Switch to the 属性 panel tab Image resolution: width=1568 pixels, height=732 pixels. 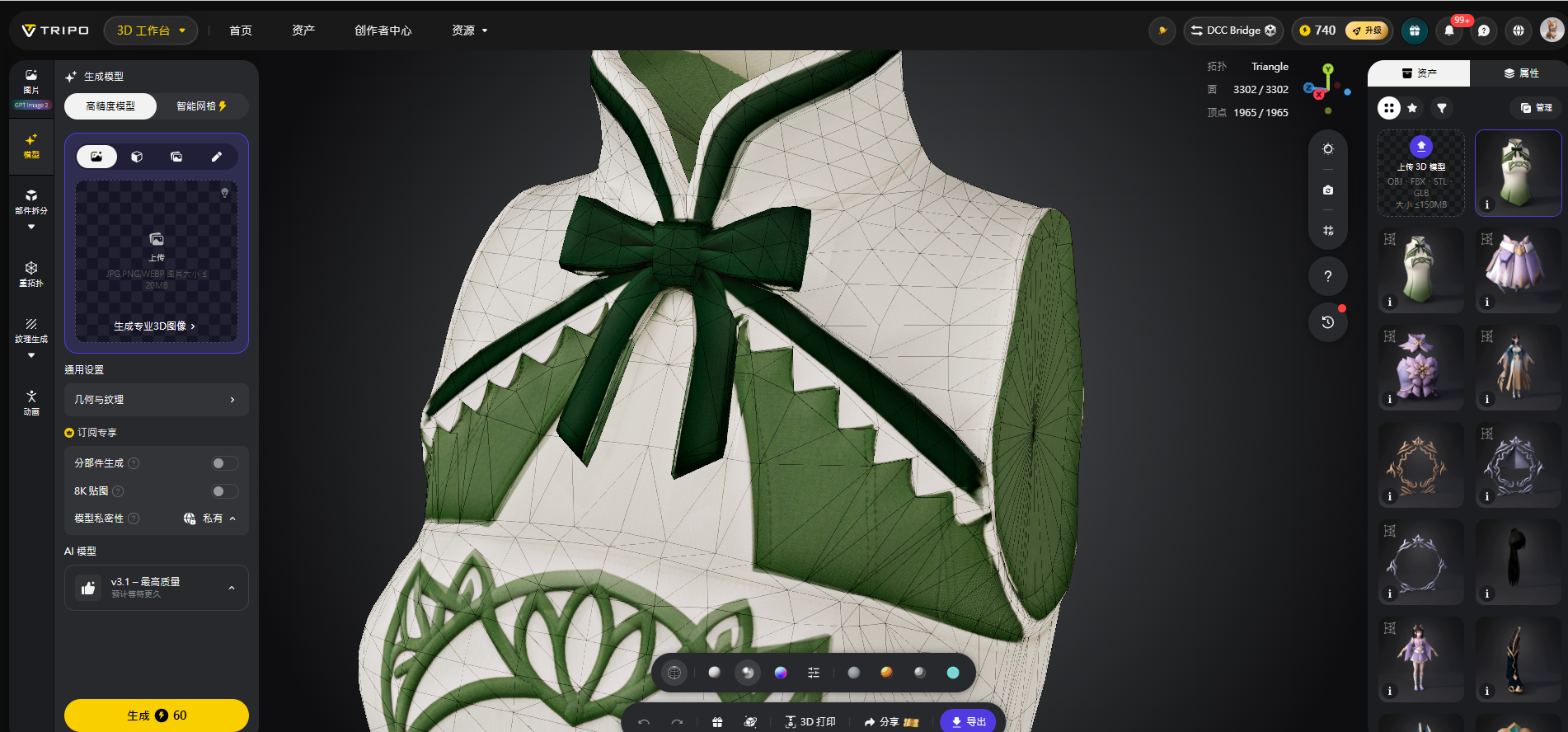coord(1521,73)
